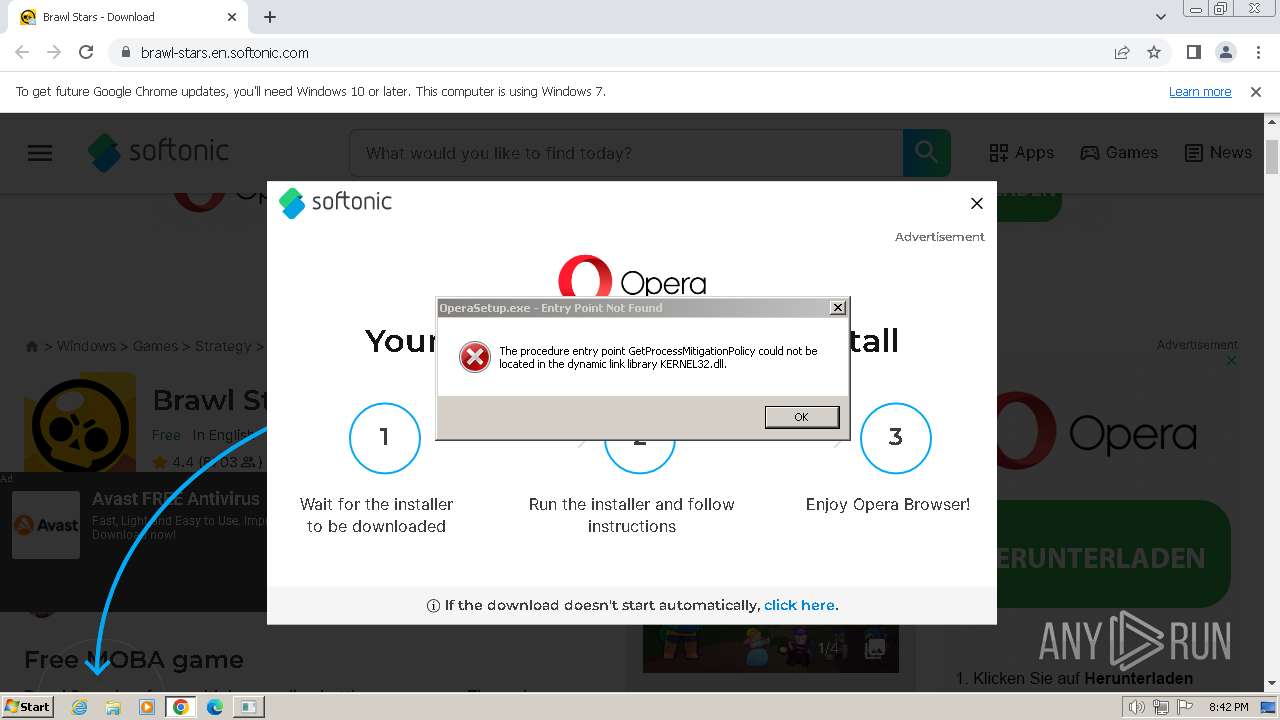The height and width of the screenshot is (720, 1280).
Task: Open Microsoft Edge from the taskbar
Action: pos(215,707)
